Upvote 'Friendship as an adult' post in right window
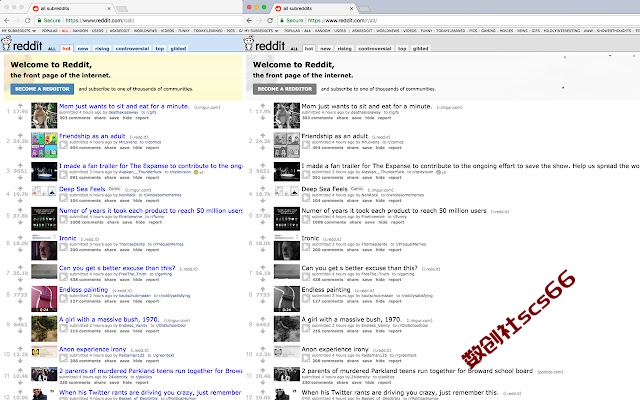Screen dimensions: 640x400 point(262,135)
